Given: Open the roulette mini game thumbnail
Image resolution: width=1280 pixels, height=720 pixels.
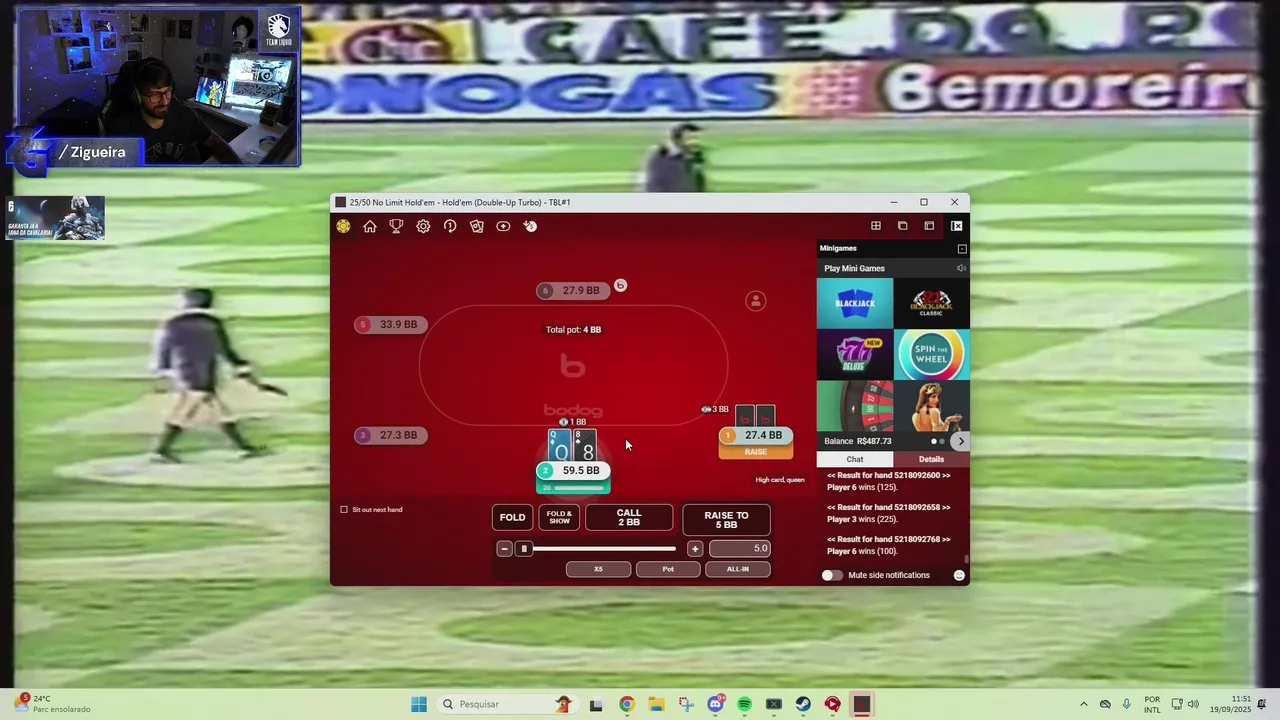Looking at the screenshot, I should click(x=855, y=406).
